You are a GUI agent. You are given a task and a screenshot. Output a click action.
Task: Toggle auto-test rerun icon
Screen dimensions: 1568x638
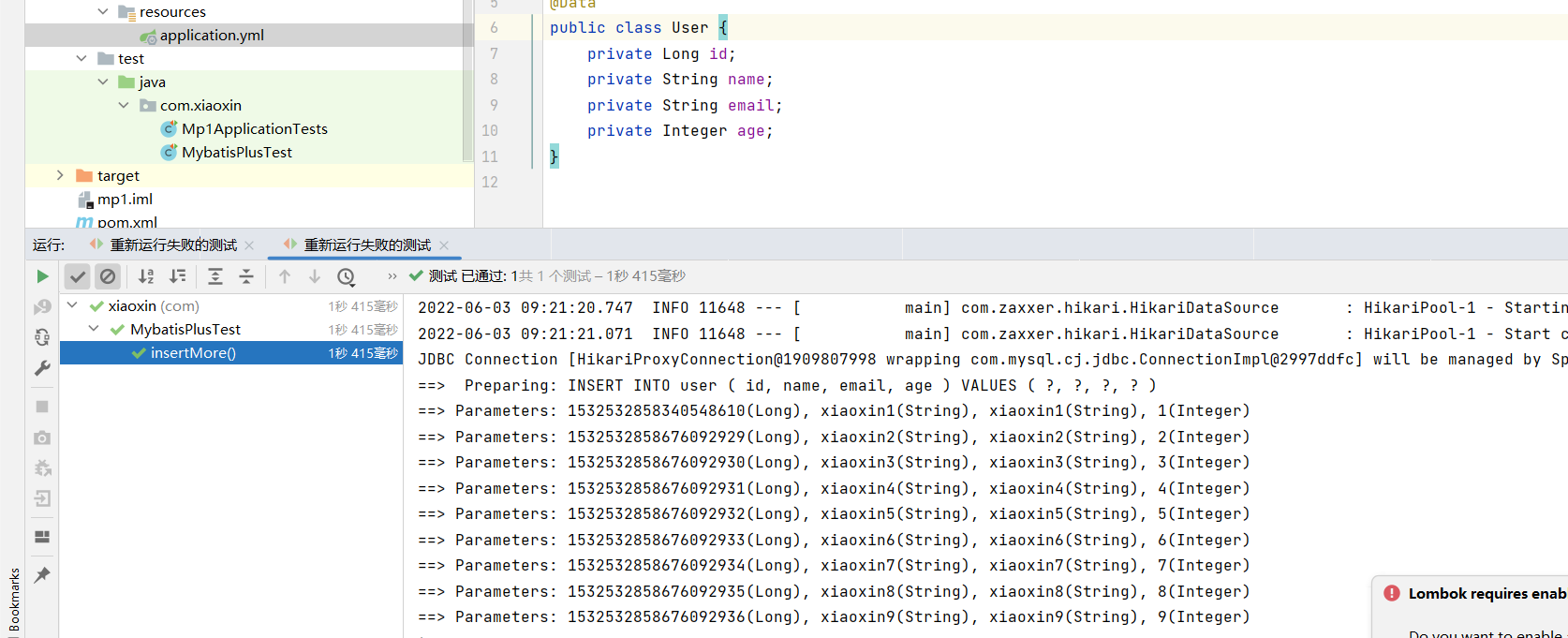pyautogui.click(x=42, y=337)
